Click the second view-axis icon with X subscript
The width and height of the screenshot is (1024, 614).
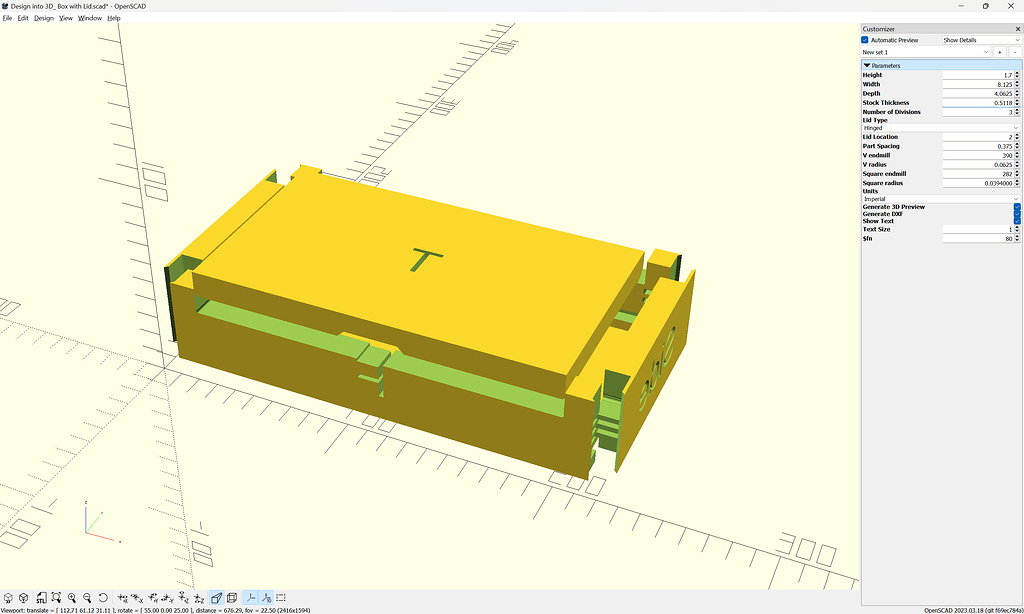[138, 598]
